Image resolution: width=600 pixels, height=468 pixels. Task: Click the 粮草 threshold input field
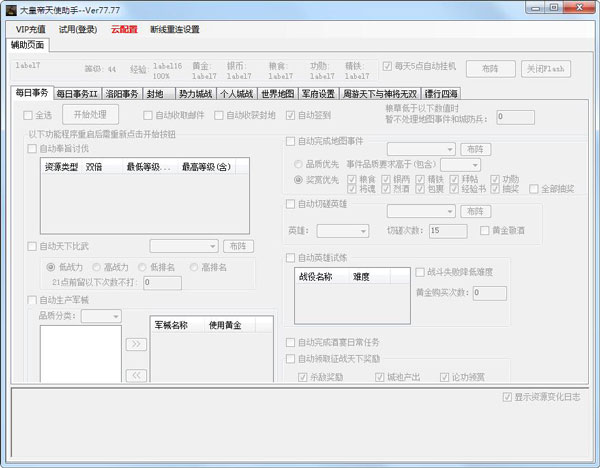coord(515,117)
